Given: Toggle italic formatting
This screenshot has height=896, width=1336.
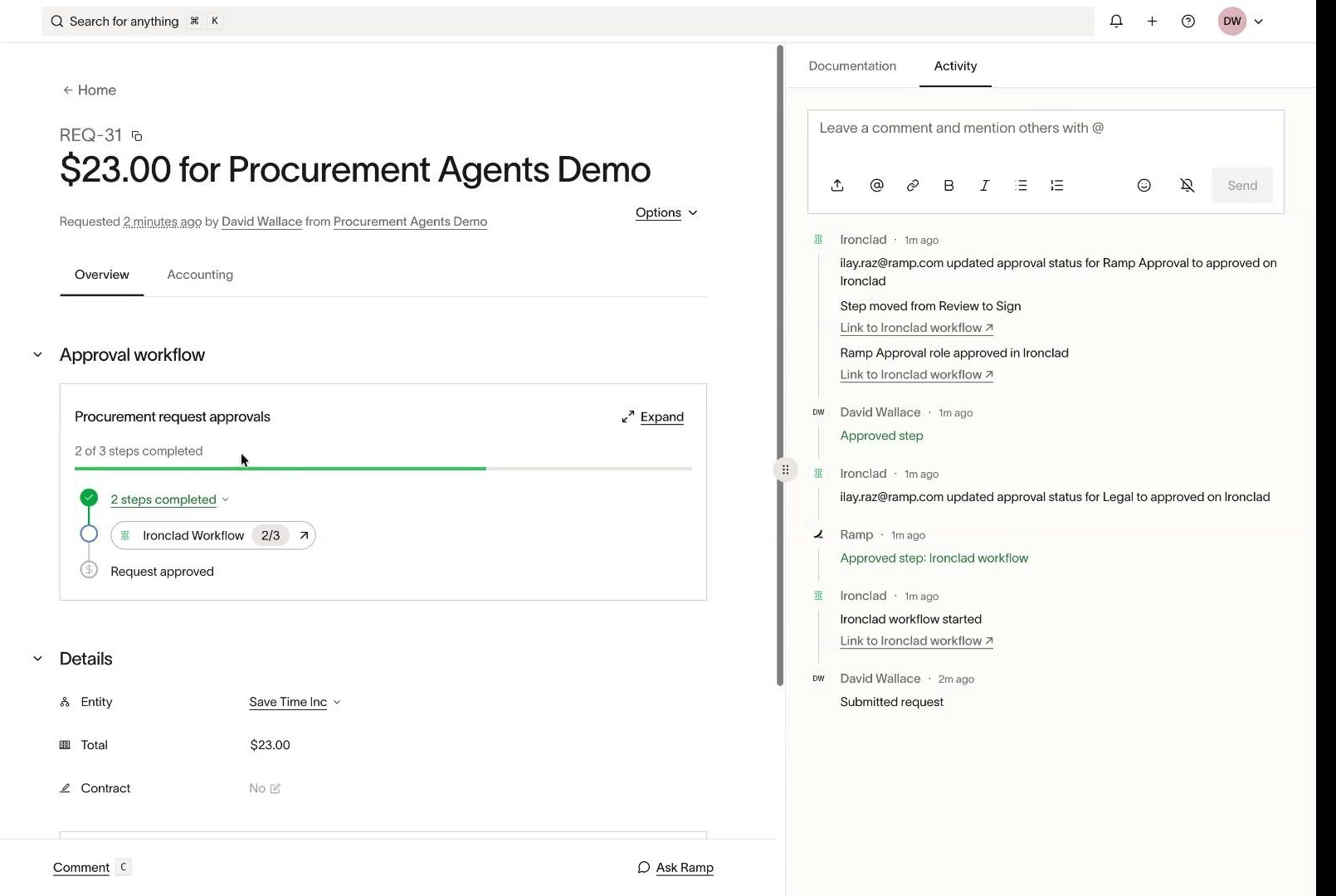Looking at the screenshot, I should (985, 186).
